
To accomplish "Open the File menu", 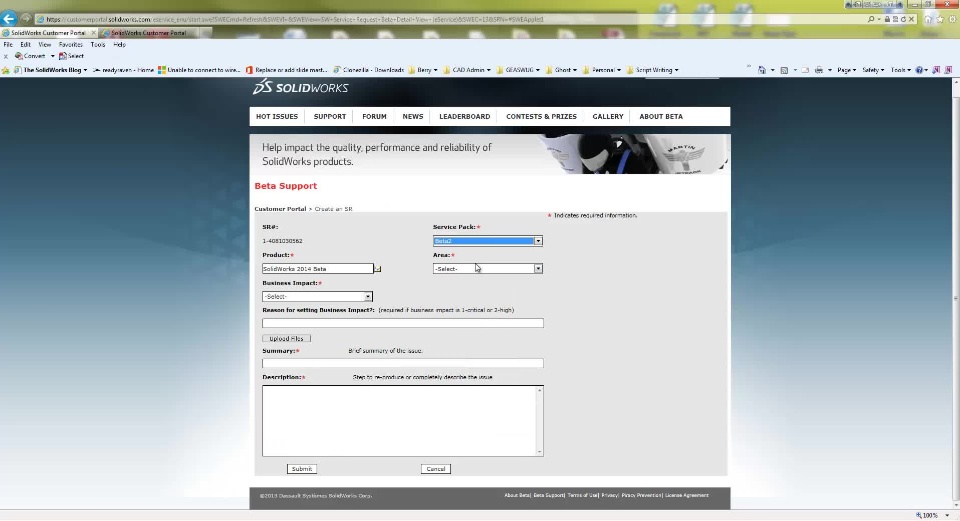I will [x=8, y=45].
